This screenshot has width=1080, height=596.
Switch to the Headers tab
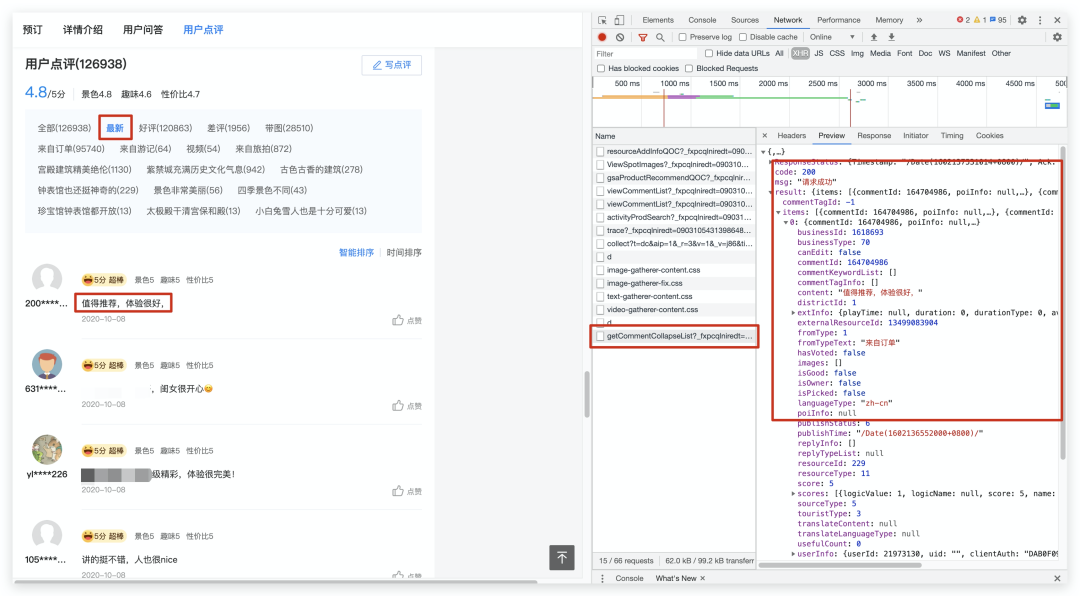pyautogui.click(x=791, y=136)
